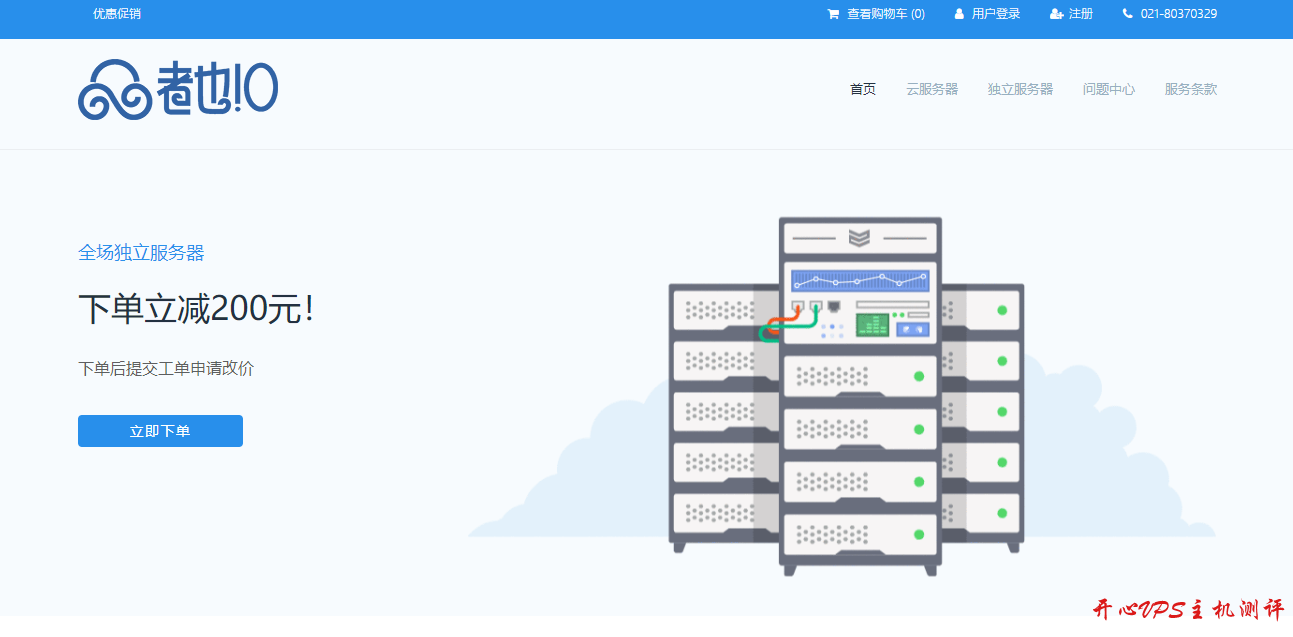Click the 下单立减200元! banner heading
Image resolution: width=1293 pixels, height=637 pixels.
[x=196, y=309]
